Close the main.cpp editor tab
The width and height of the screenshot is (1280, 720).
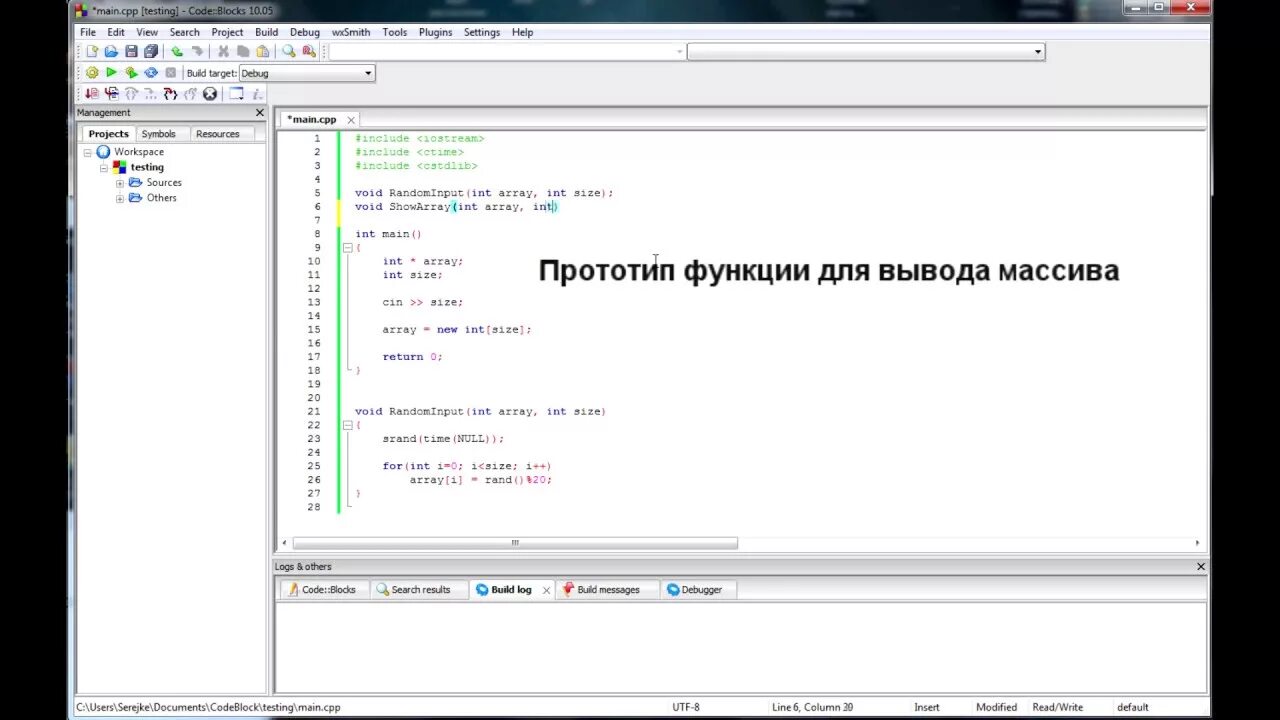click(x=351, y=119)
